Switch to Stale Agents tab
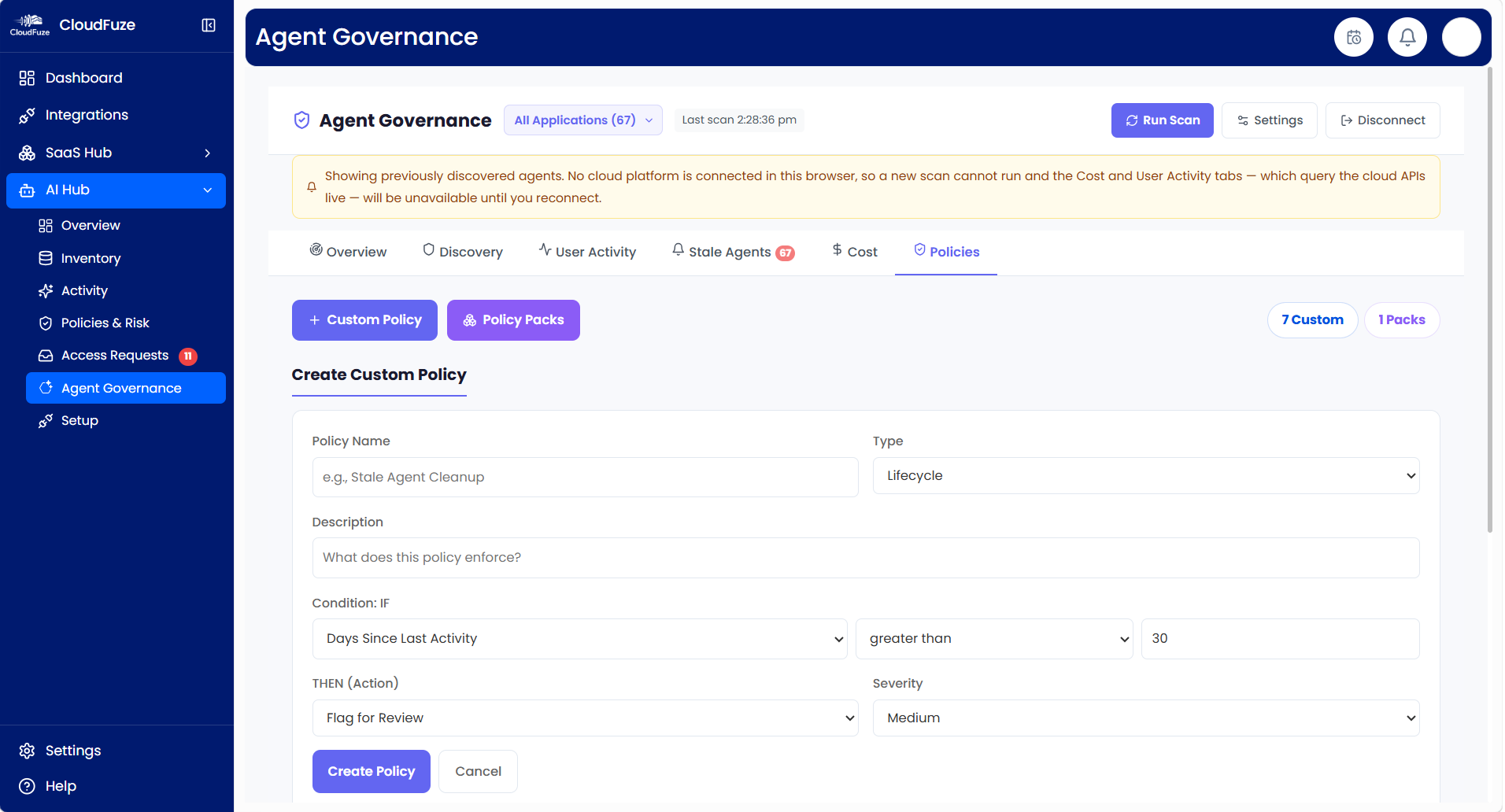1505x812 pixels. 733,252
